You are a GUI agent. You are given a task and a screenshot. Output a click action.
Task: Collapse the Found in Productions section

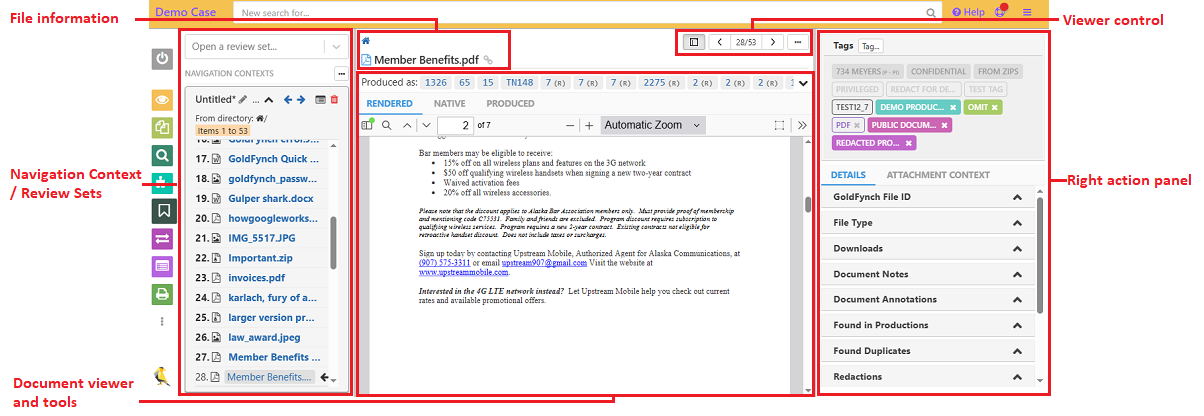pyautogui.click(x=1017, y=326)
